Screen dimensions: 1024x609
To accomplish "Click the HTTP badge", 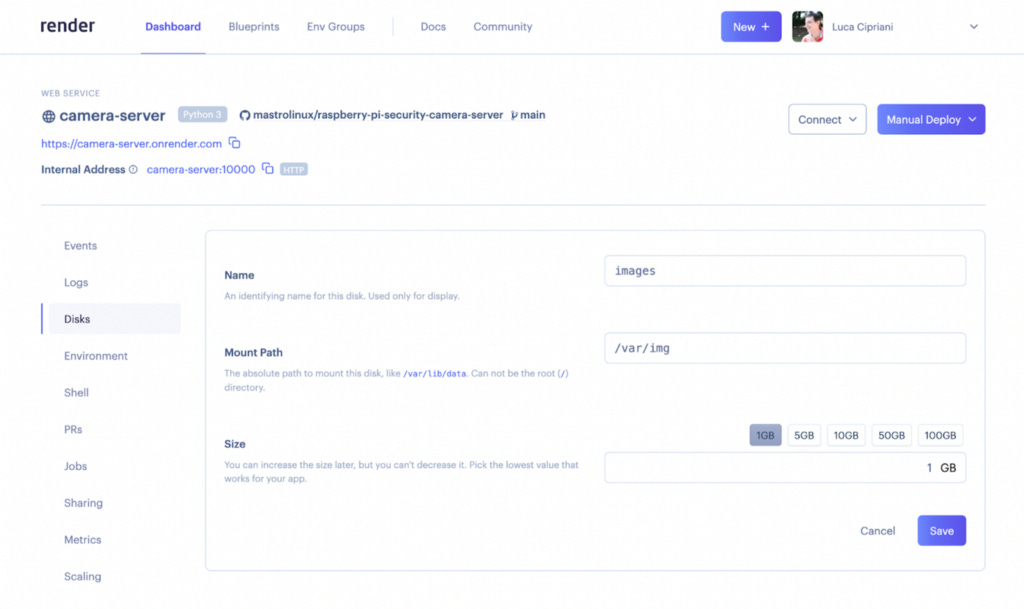I will [x=294, y=170].
